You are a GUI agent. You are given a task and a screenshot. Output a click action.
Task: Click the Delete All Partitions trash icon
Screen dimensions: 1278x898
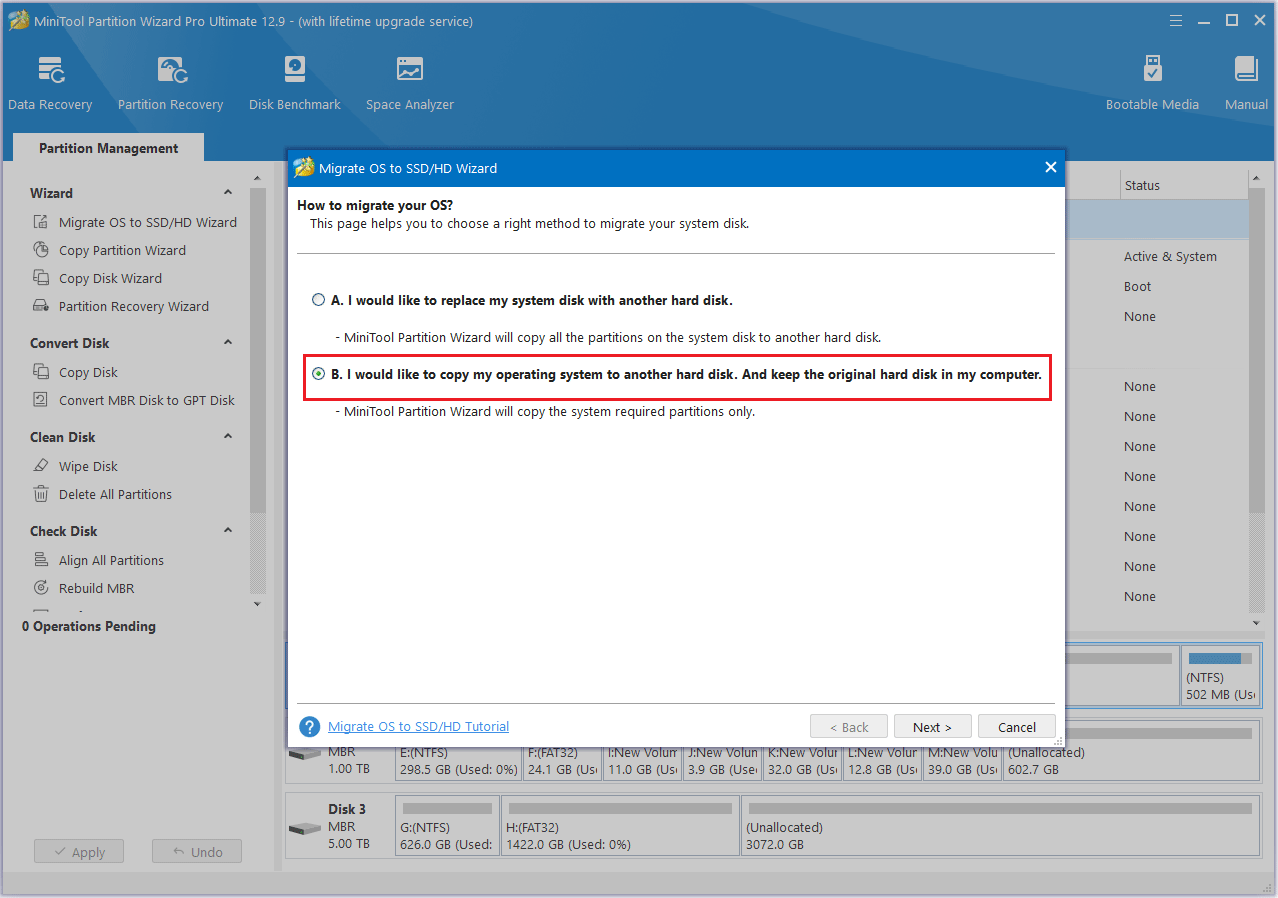point(41,494)
